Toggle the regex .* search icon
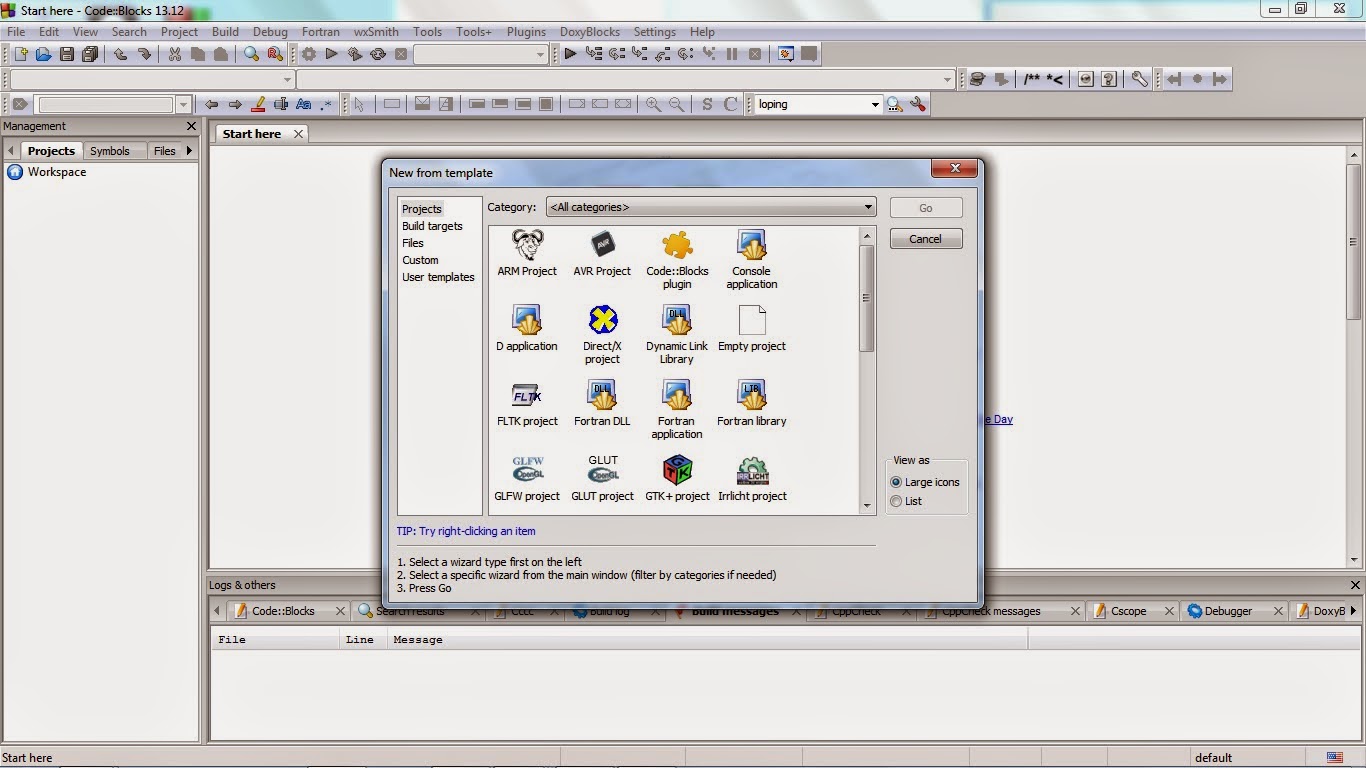 pyautogui.click(x=326, y=104)
